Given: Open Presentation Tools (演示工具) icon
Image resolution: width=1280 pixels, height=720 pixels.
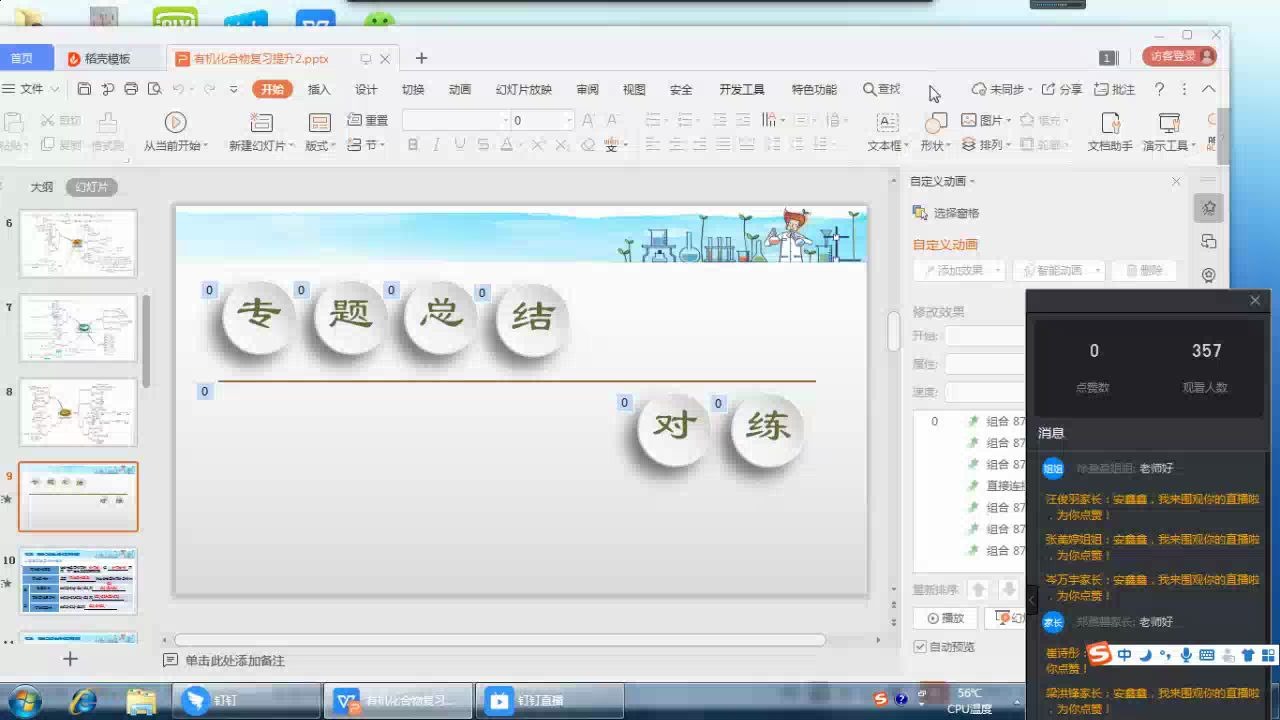Looking at the screenshot, I should click(1169, 122).
